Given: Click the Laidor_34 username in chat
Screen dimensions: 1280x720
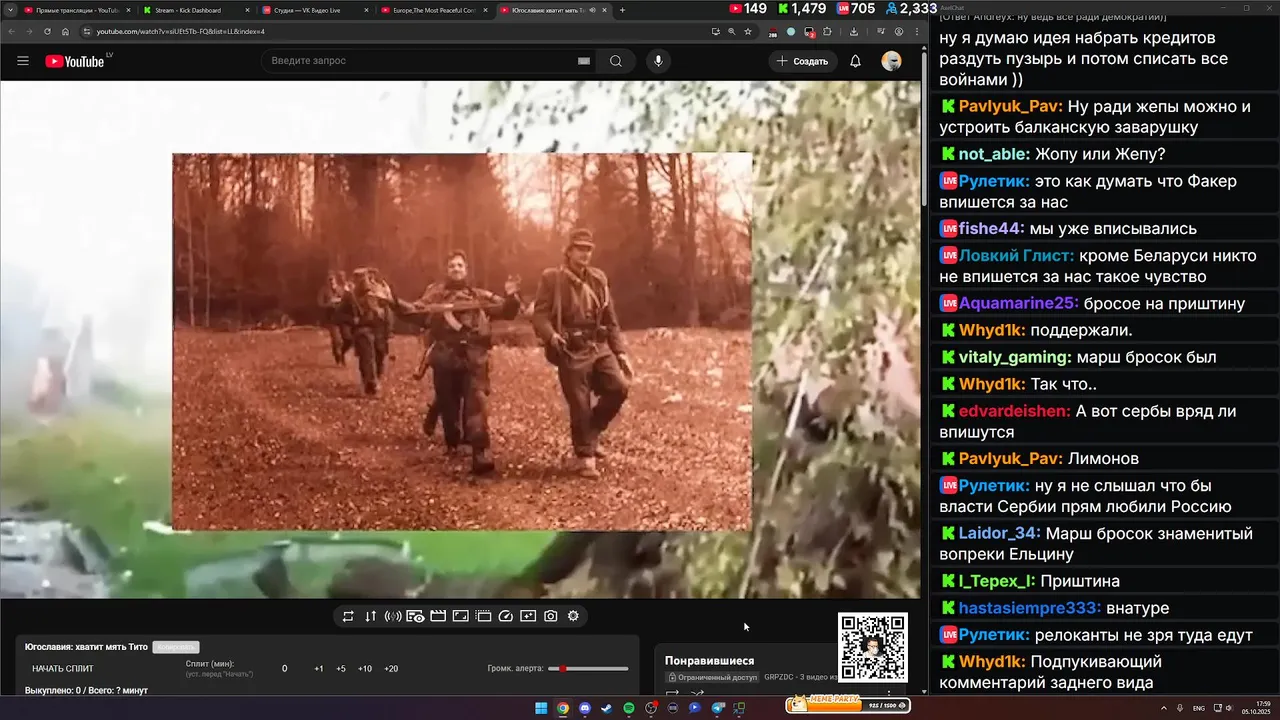Looking at the screenshot, I should [999, 533].
